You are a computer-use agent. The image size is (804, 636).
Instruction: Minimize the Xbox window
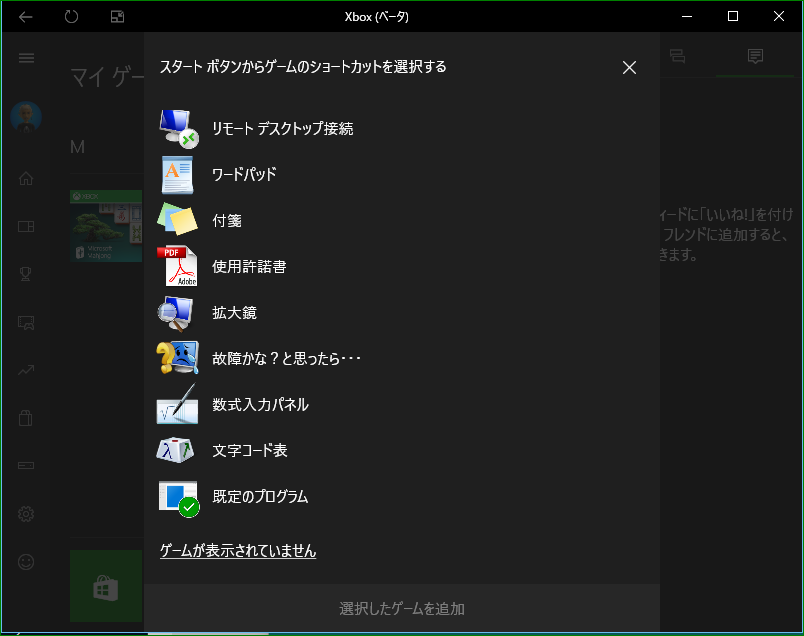pyautogui.click(x=687, y=16)
